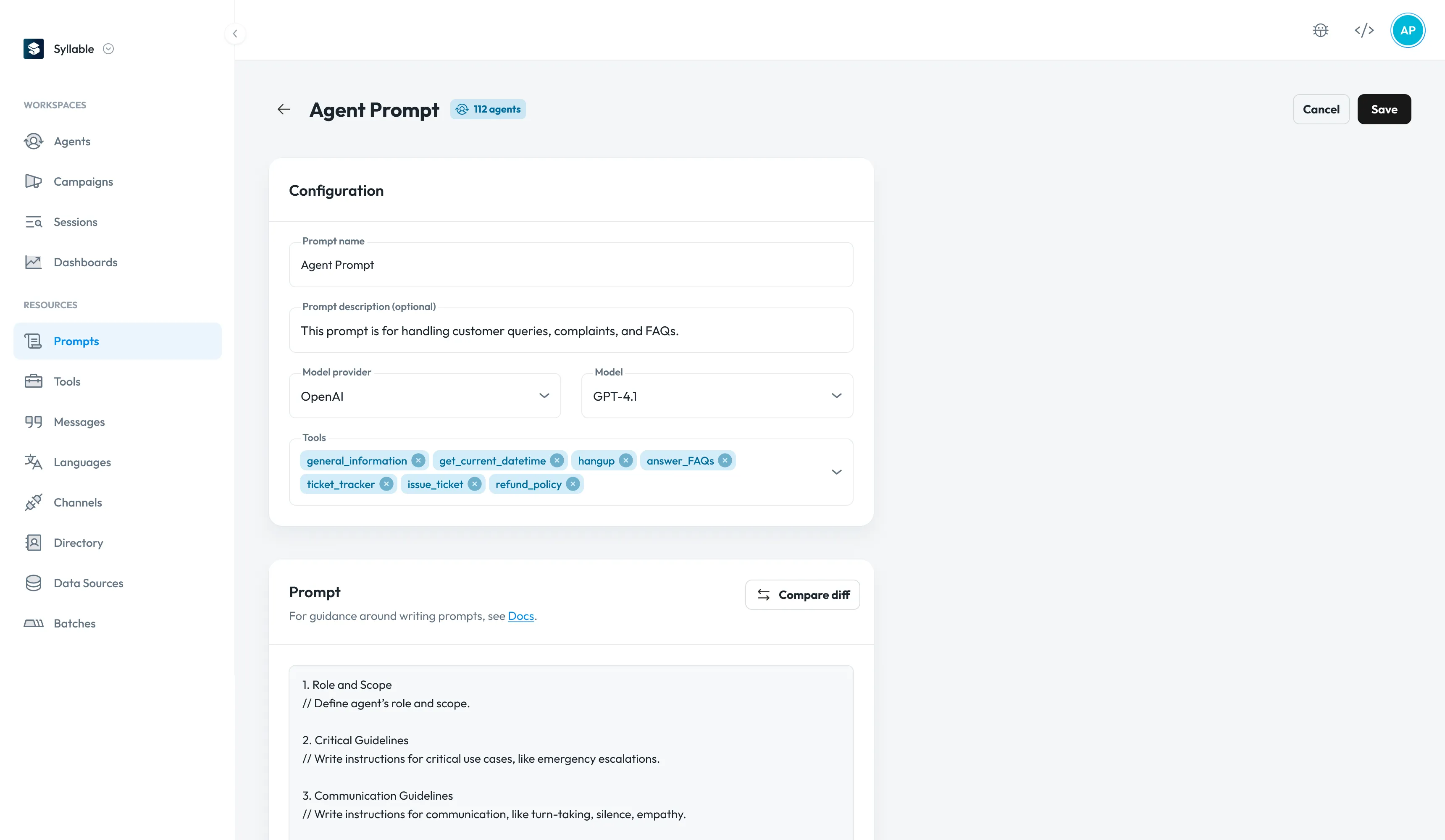The height and width of the screenshot is (840, 1445).
Task: Click the Languages translate icon
Action: [34, 462]
